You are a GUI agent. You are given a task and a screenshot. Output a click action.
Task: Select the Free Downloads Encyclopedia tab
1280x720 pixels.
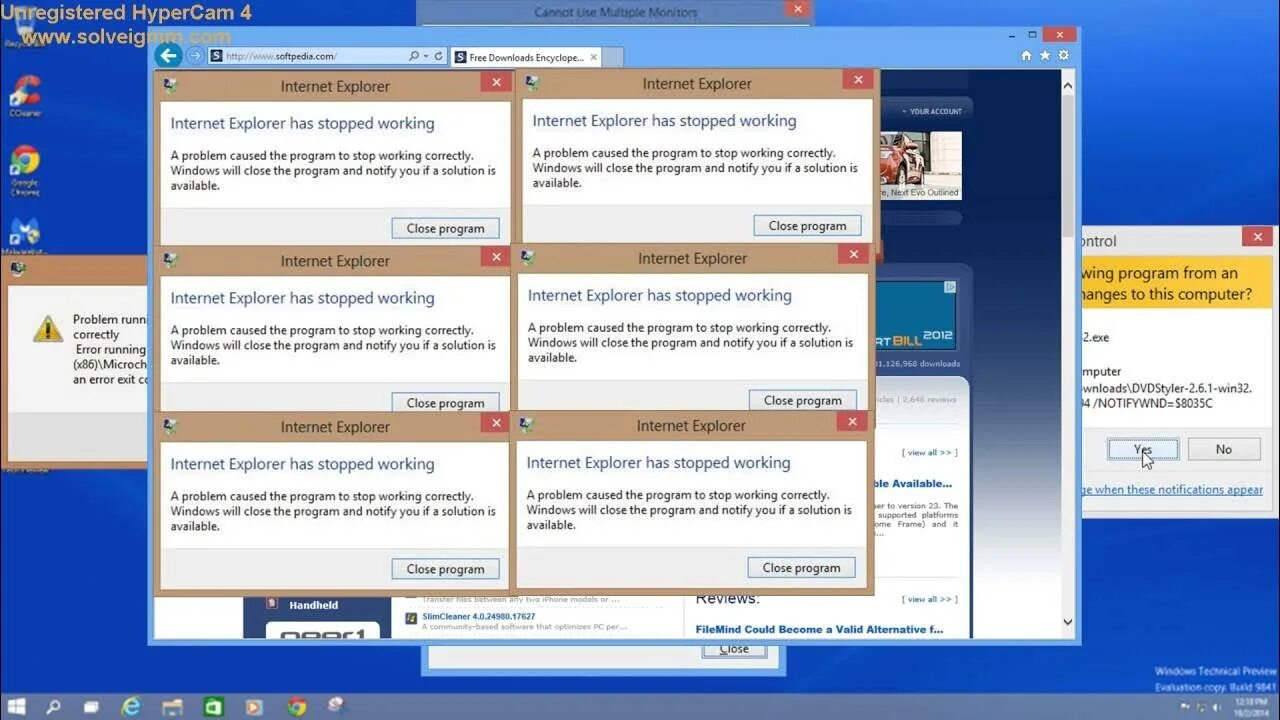[x=525, y=57]
